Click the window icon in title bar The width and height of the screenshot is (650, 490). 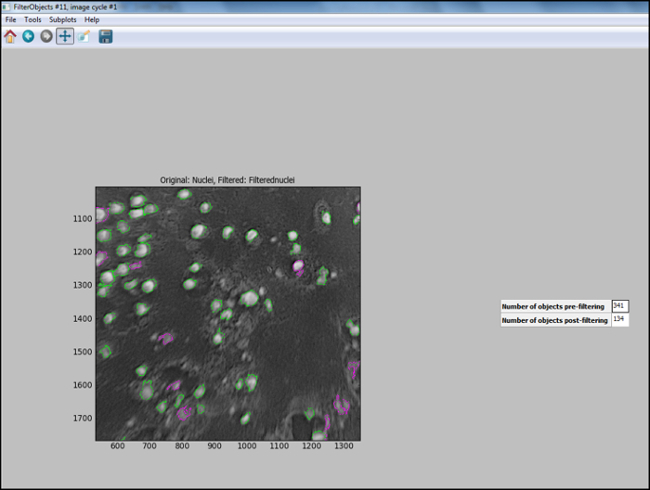click(6, 6)
